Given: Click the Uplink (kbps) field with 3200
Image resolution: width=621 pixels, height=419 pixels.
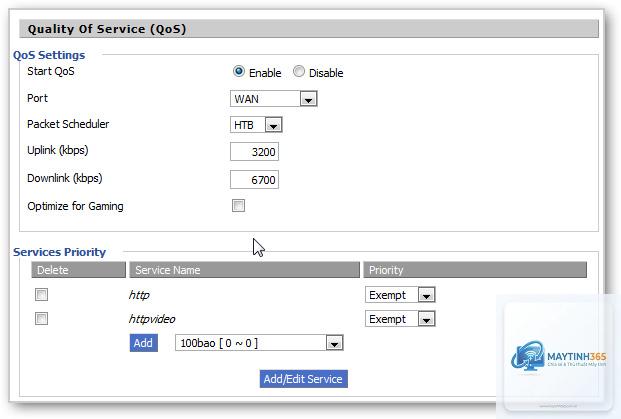Looking at the screenshot, I should click(x=254, y=152).
